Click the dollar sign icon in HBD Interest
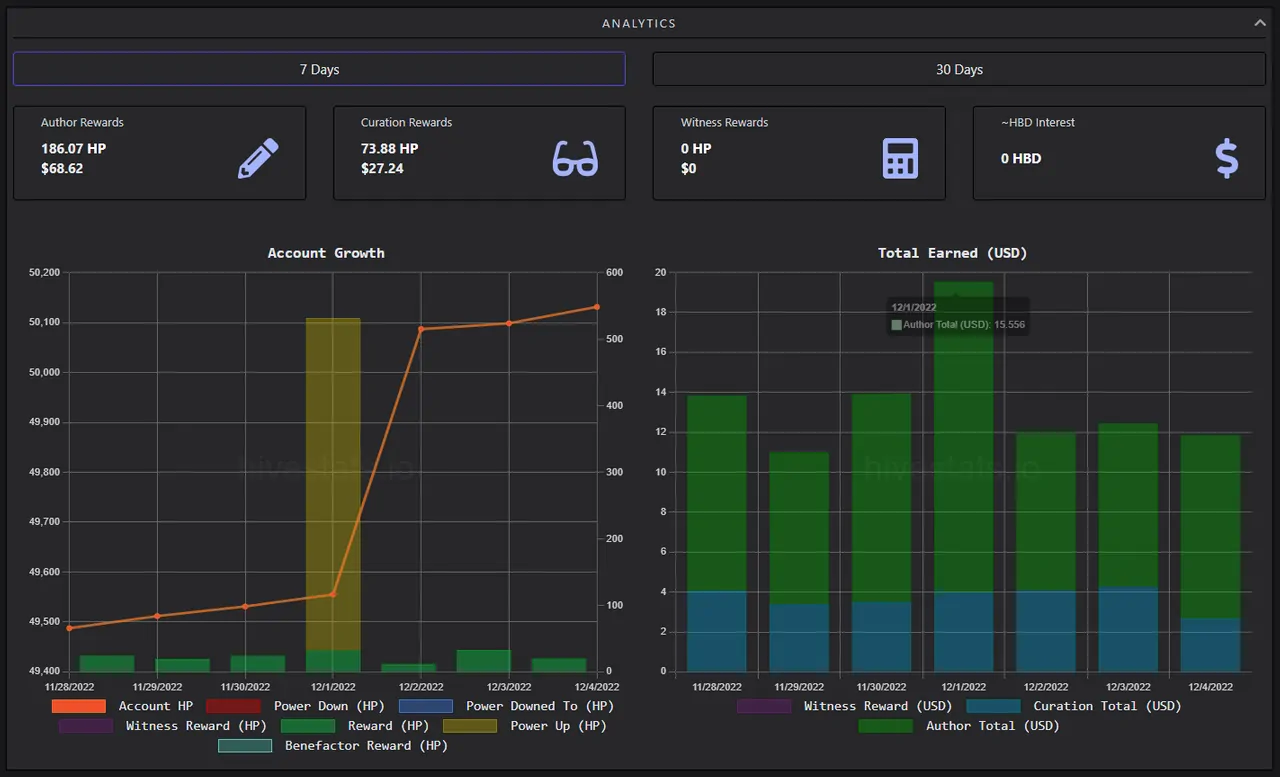 coord(1227,159)
